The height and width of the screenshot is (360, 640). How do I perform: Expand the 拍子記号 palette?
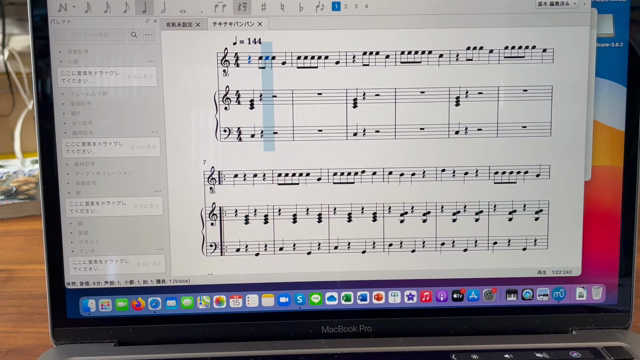point(64,123)
